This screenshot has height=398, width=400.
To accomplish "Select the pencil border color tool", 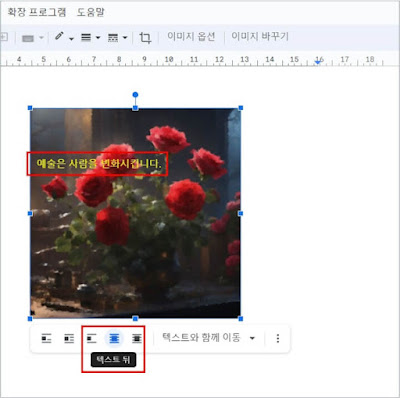I will [59, 36].
